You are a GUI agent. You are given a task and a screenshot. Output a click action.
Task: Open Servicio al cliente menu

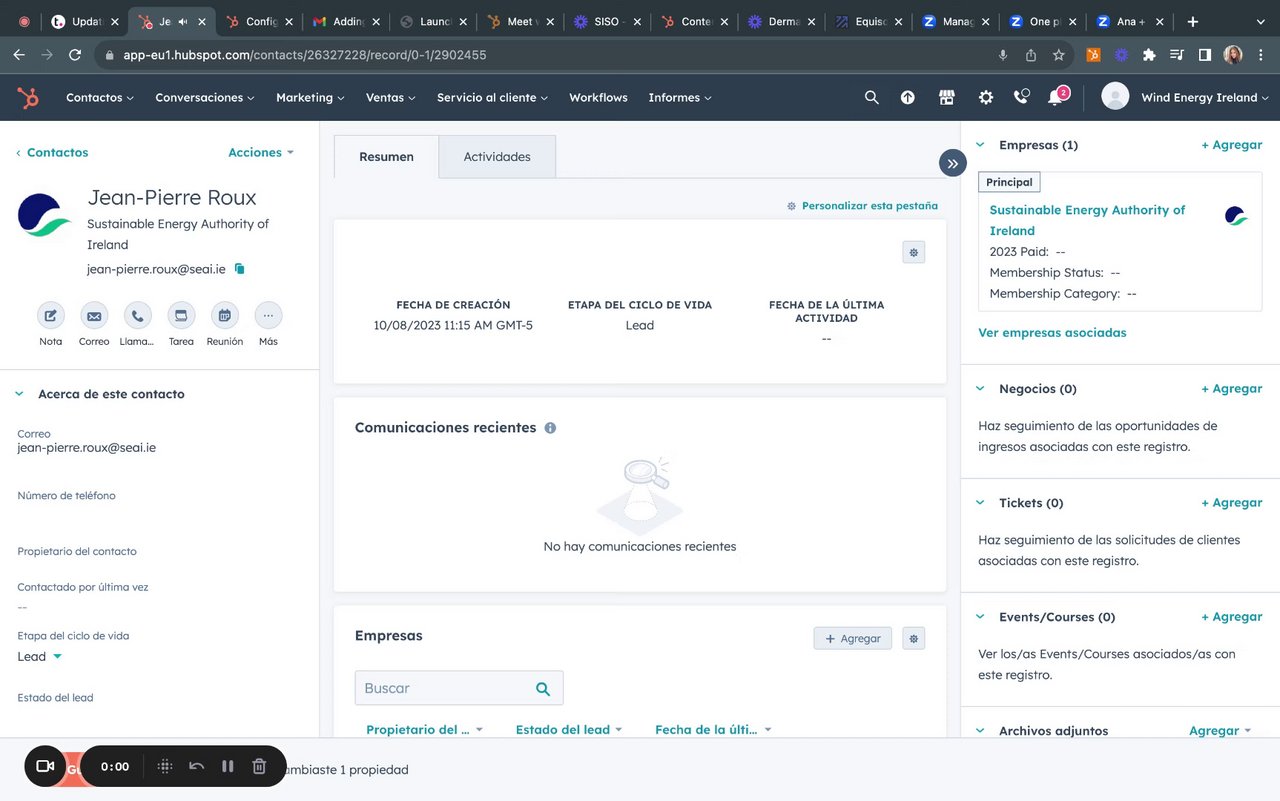(492, 97)
